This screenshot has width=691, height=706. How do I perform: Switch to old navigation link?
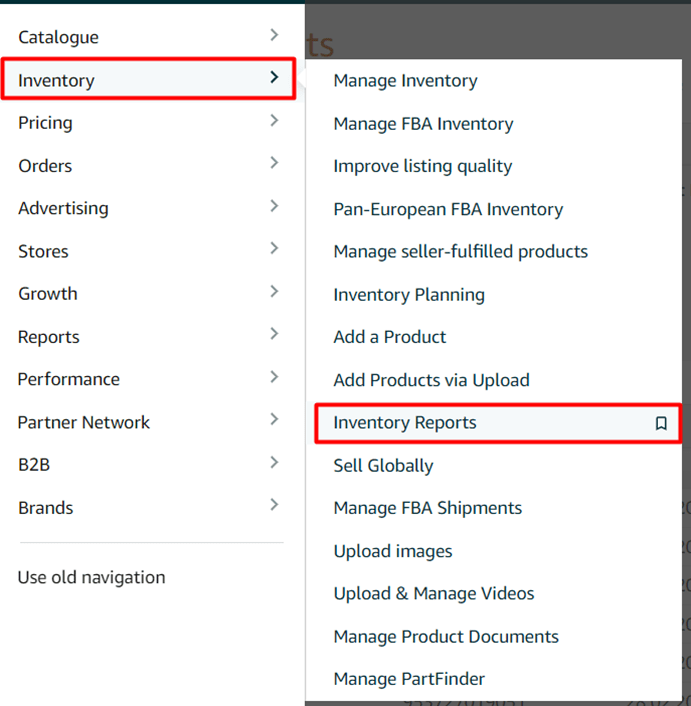pyautogui.click(x=91, y=577)
